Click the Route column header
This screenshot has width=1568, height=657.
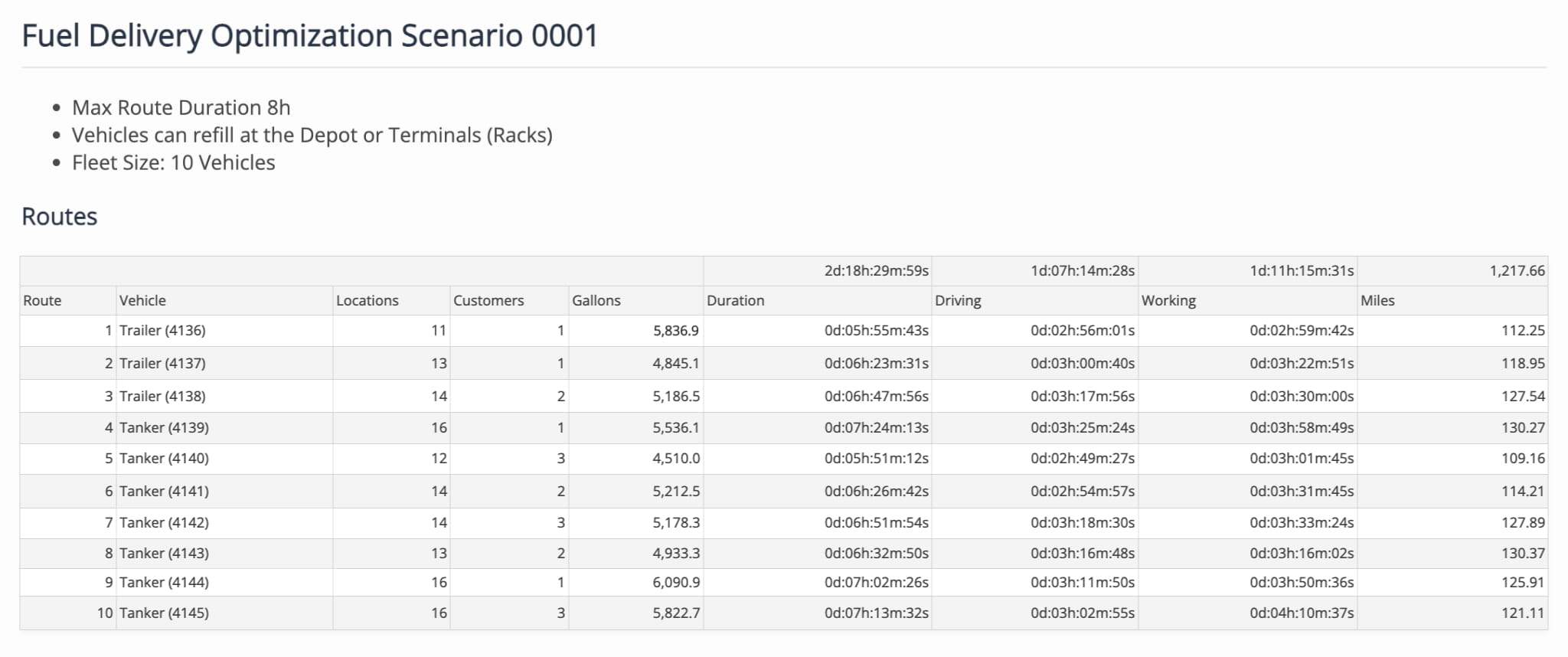point(42,301)
